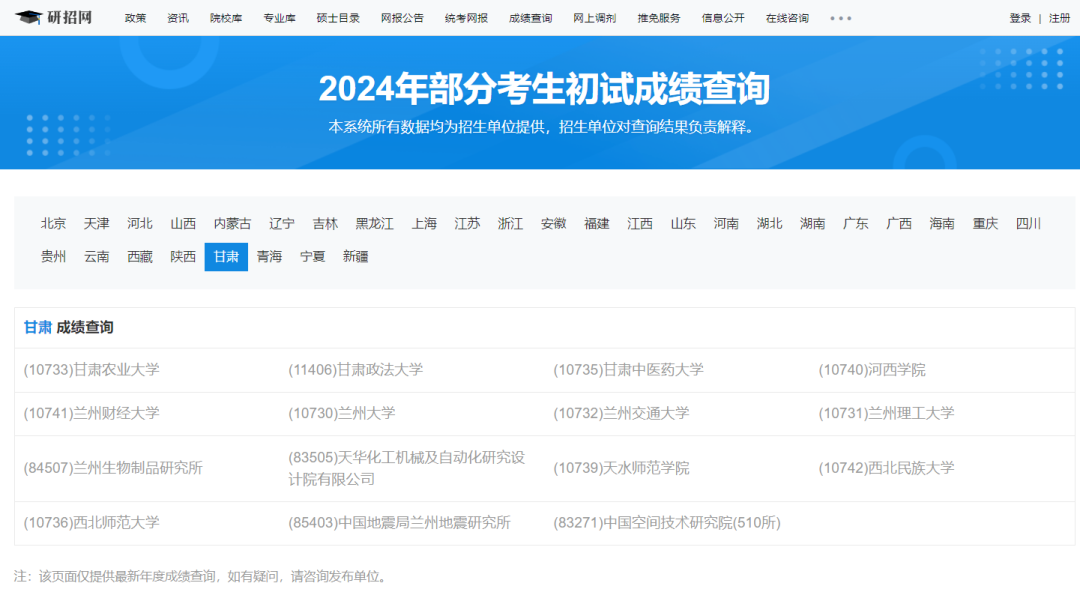
Task: Open (10736)西北师范大学 score query
Action: click(x=92, y=523)
